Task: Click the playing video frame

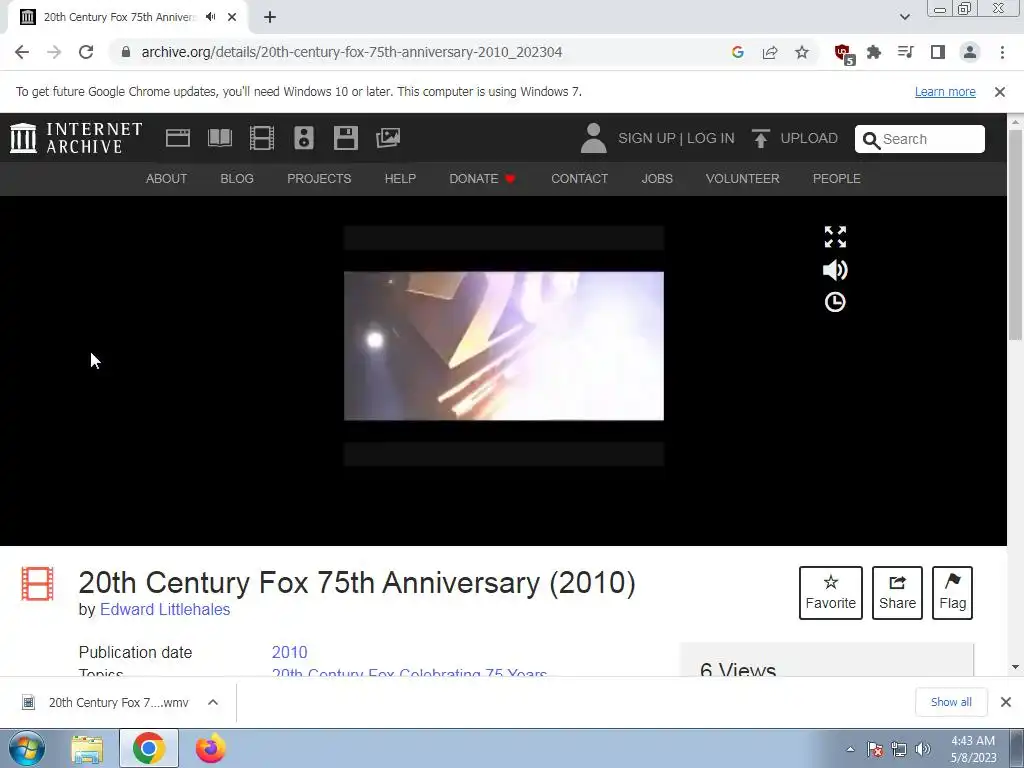Action: pos(504,345)
